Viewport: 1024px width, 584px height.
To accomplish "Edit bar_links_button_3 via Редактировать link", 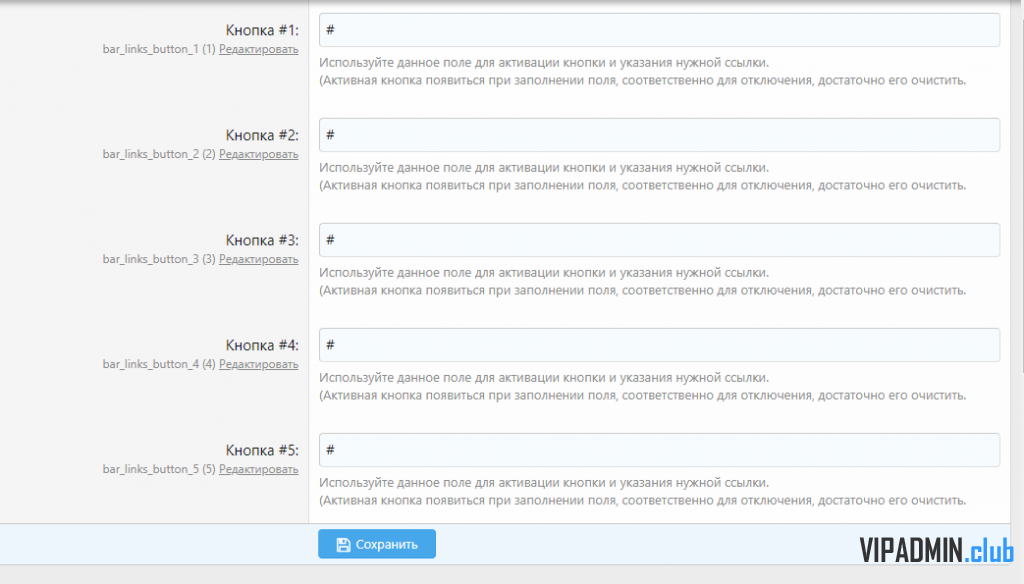I will [259, 259].
